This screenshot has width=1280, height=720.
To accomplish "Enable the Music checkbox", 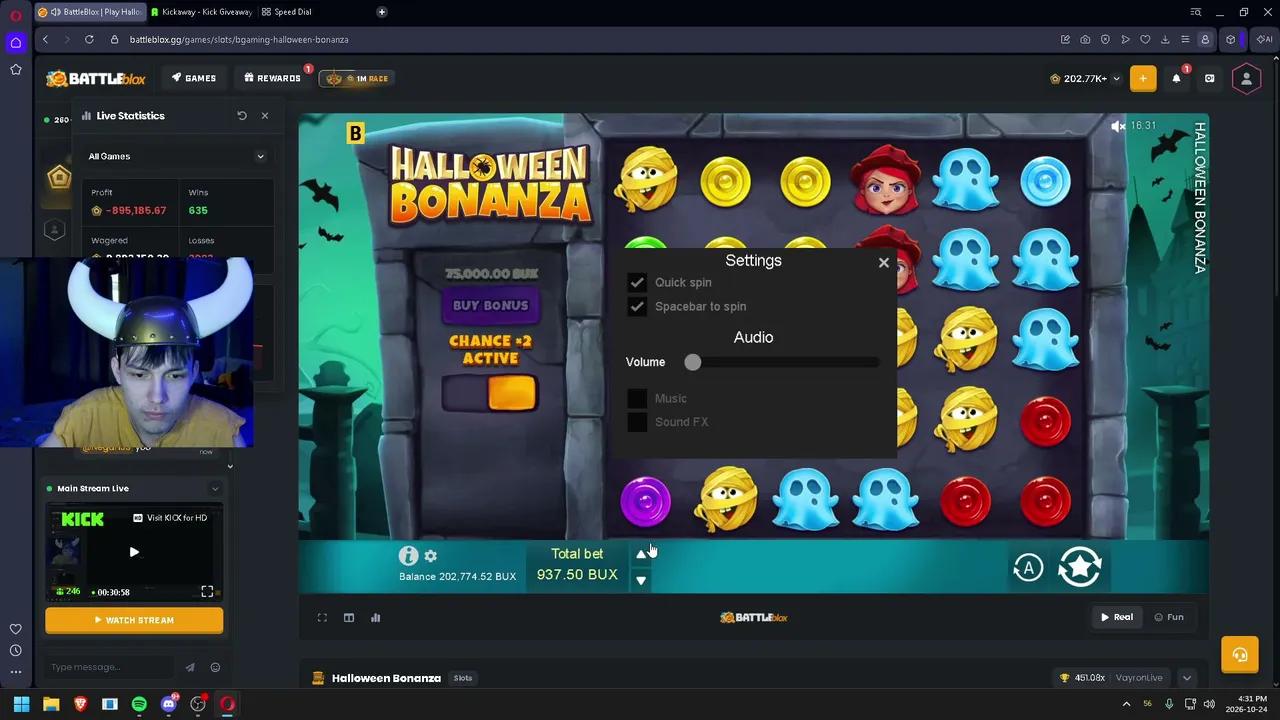I will pos(637,398).
